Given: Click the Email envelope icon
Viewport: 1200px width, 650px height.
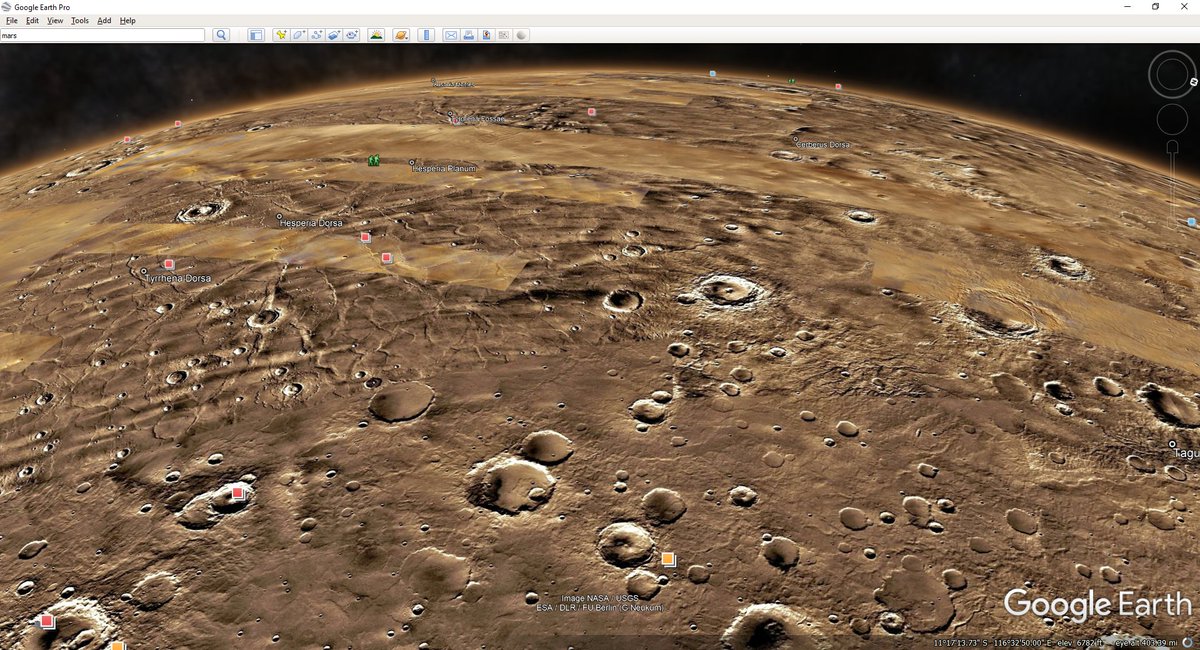Looking at the screenshot, I should [451, 35].
